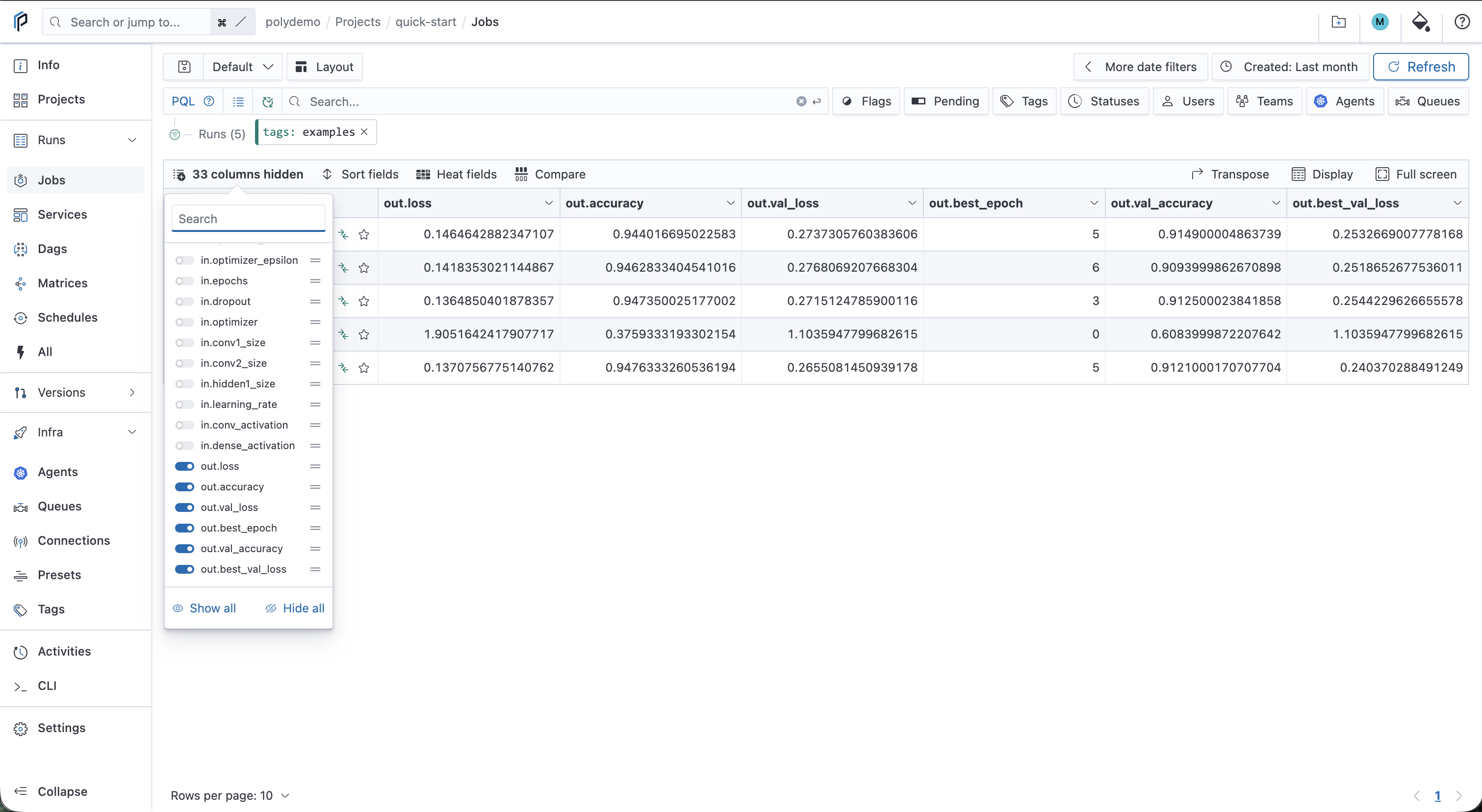
Task: Star the run with loss 0.1370756775140762
Action: pos(363,368)
